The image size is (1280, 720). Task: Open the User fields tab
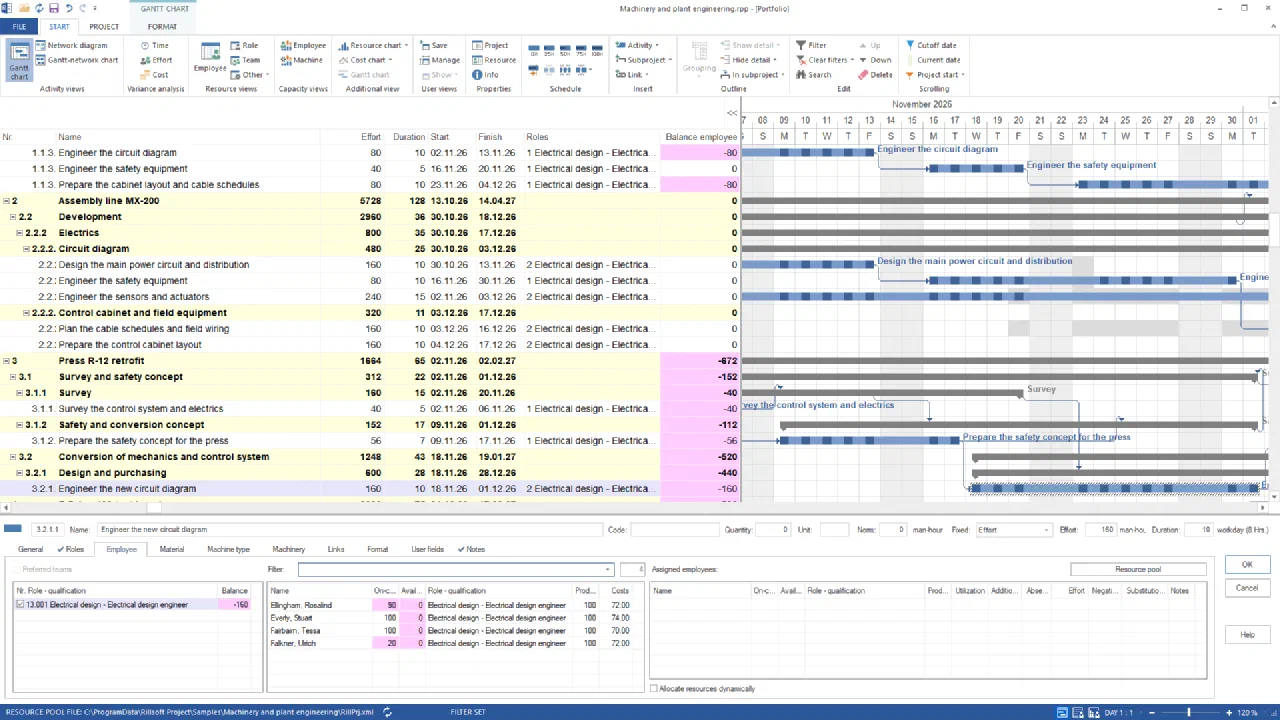(x=427, y=549)
